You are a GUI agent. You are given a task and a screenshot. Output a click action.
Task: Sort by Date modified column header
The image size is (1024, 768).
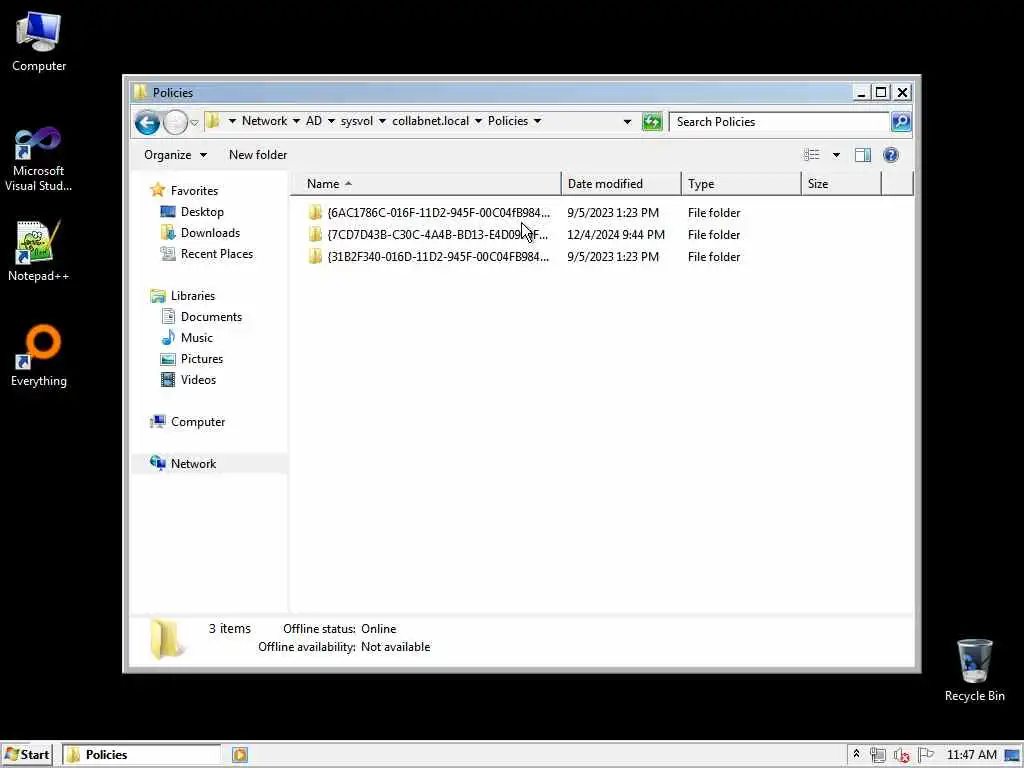click(621, 184)
